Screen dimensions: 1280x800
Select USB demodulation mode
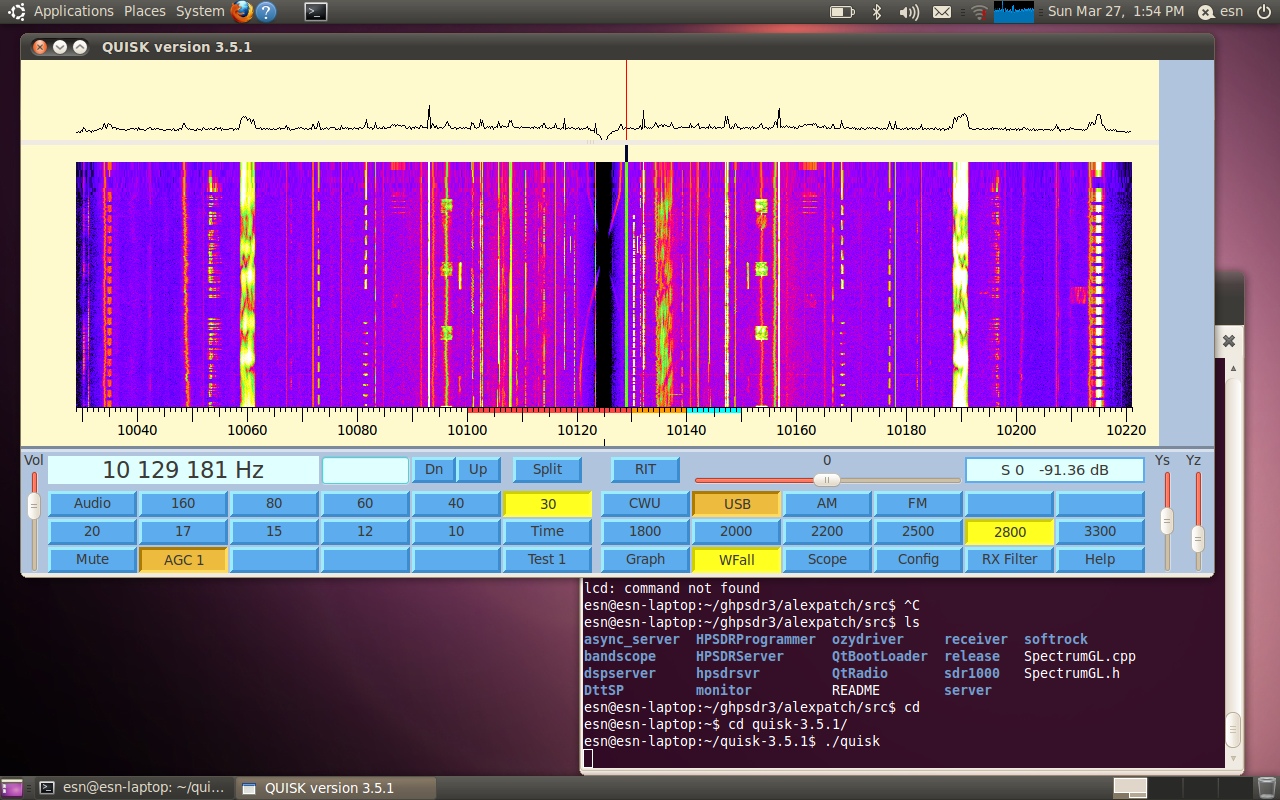tap(736, 503)
